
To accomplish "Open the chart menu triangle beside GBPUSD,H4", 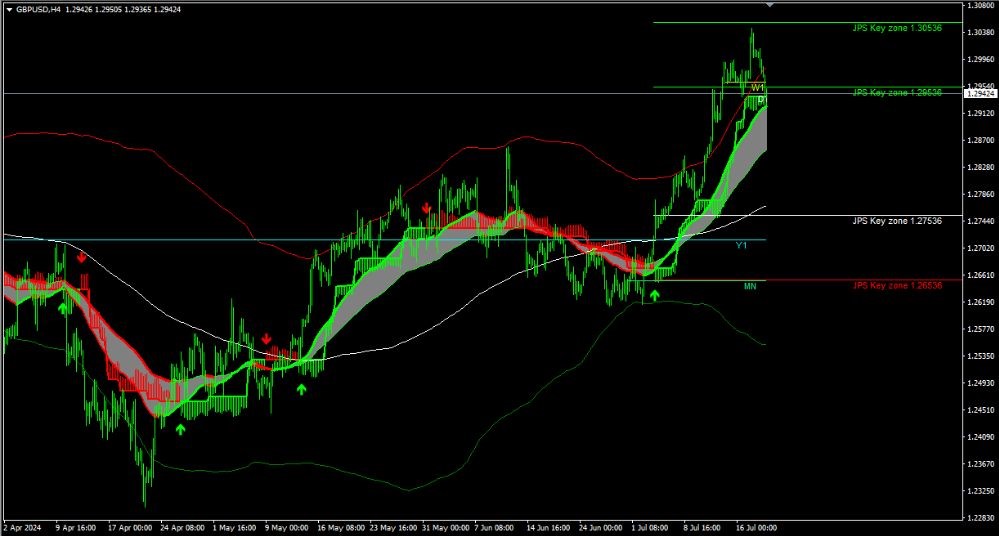I will tap(9, 10).
